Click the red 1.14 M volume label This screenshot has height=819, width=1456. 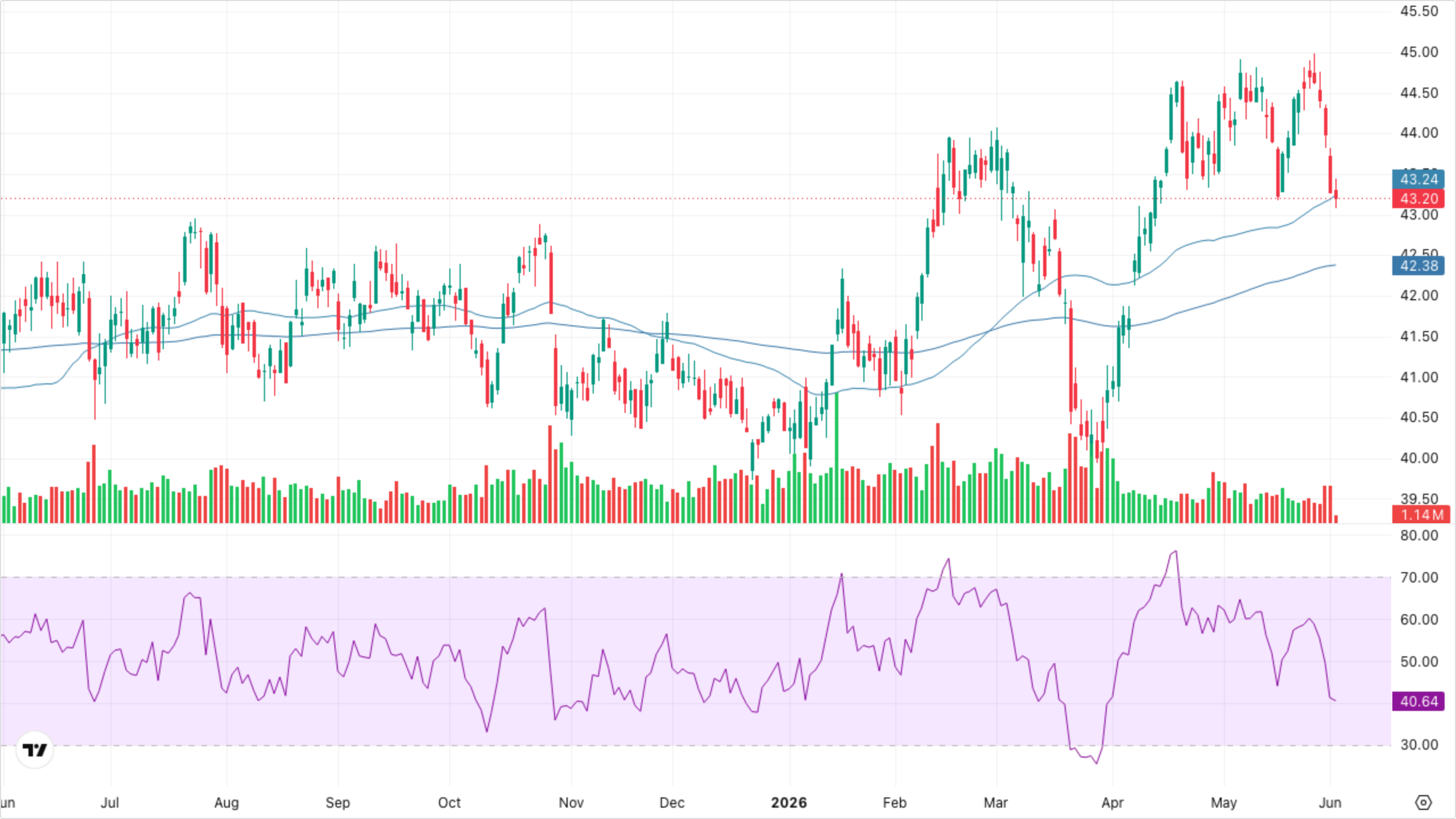point(1421,515)
